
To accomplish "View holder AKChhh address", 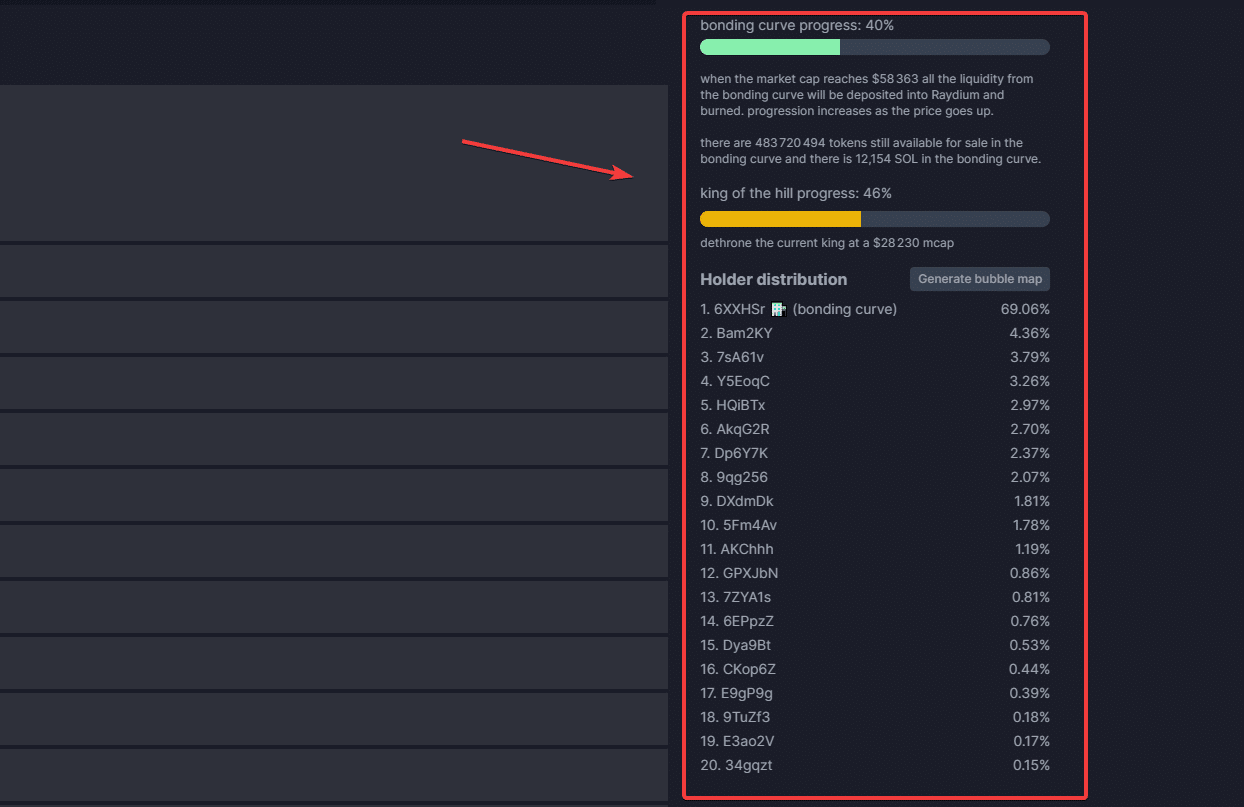I will click(x=746, y=549).
